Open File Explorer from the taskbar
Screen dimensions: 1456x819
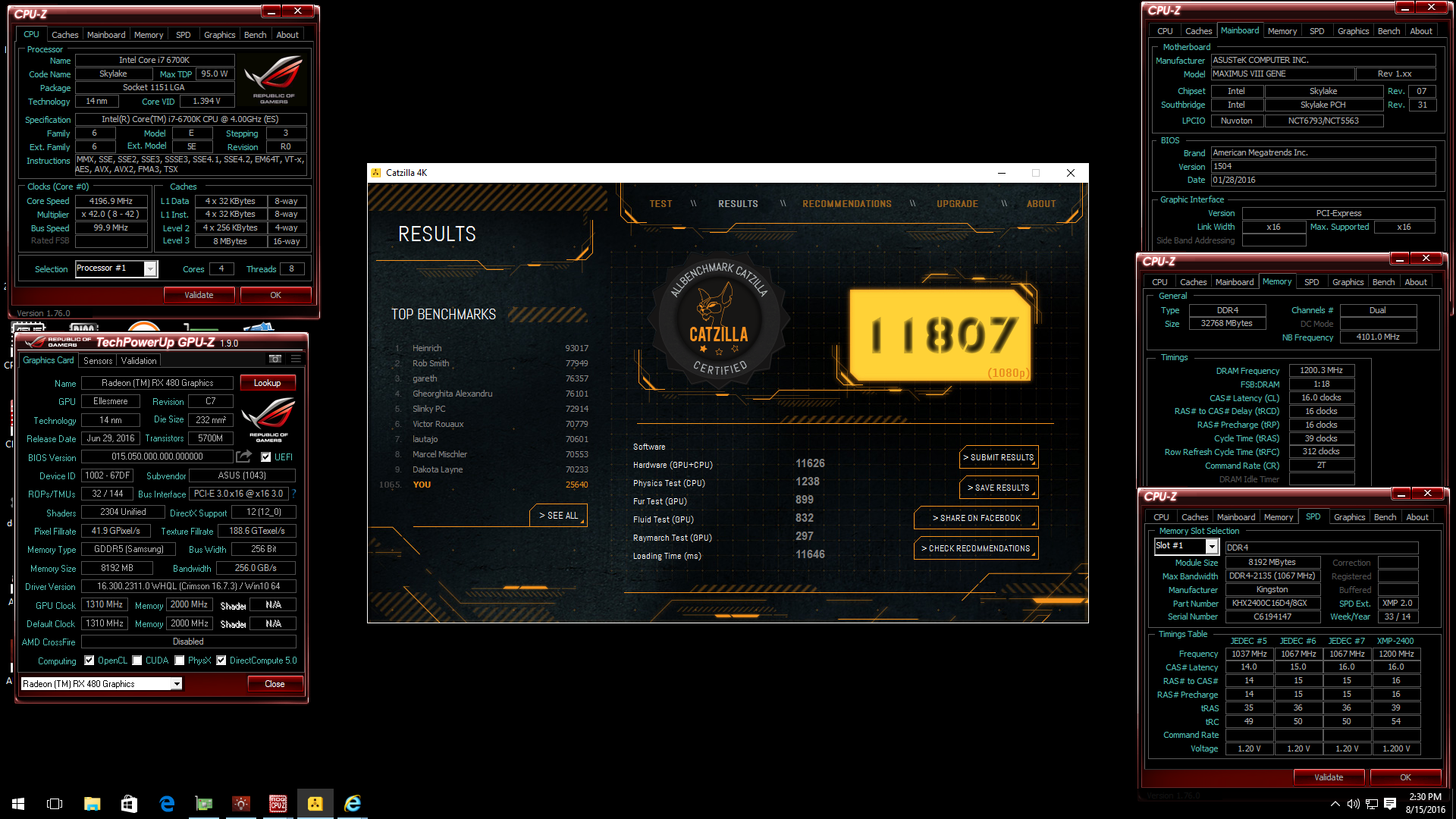pos(92,803)
